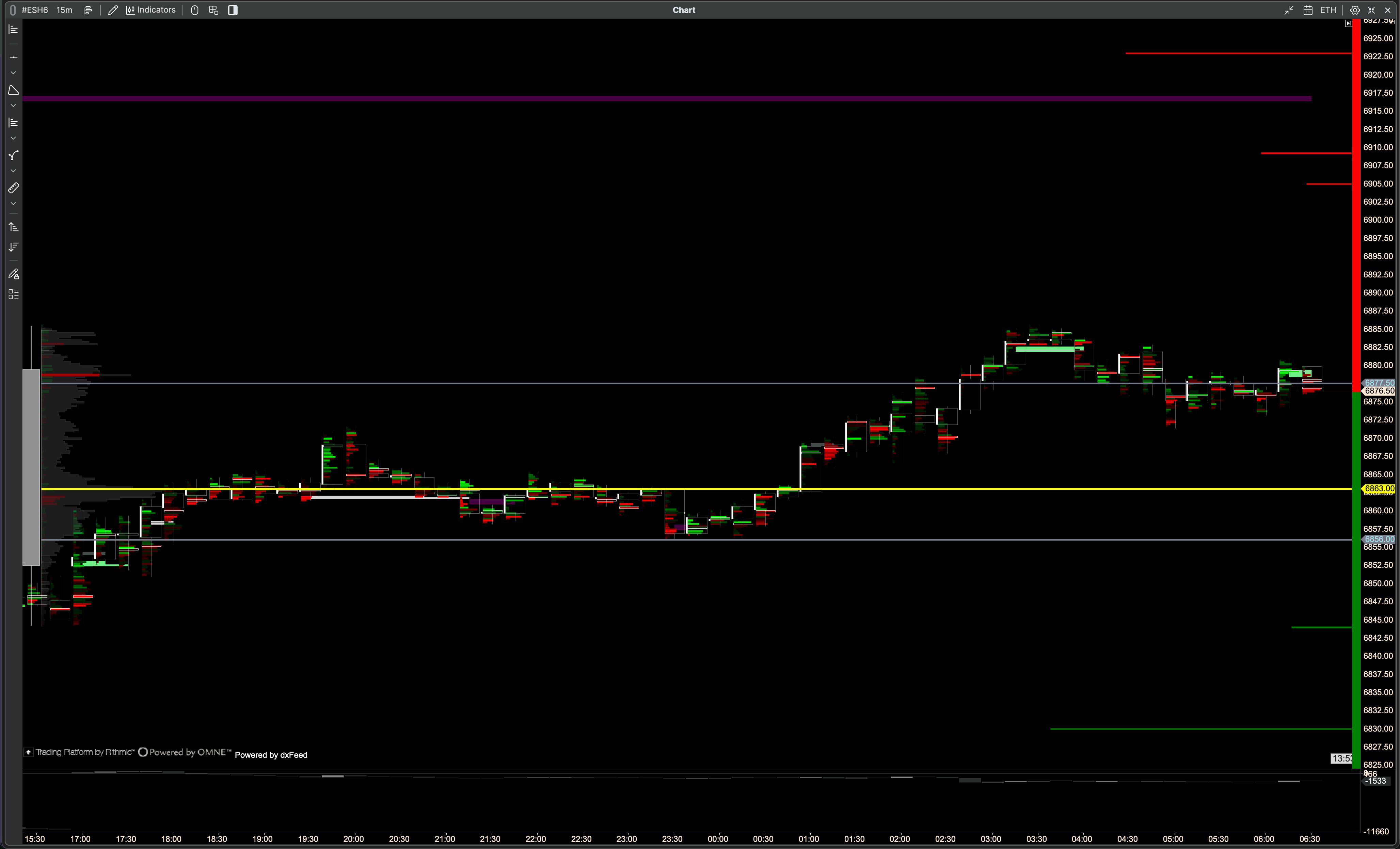This screenshot has height=849, width=1400.
Task: Select the curve path drawing tool
Action: pos(14,155)
